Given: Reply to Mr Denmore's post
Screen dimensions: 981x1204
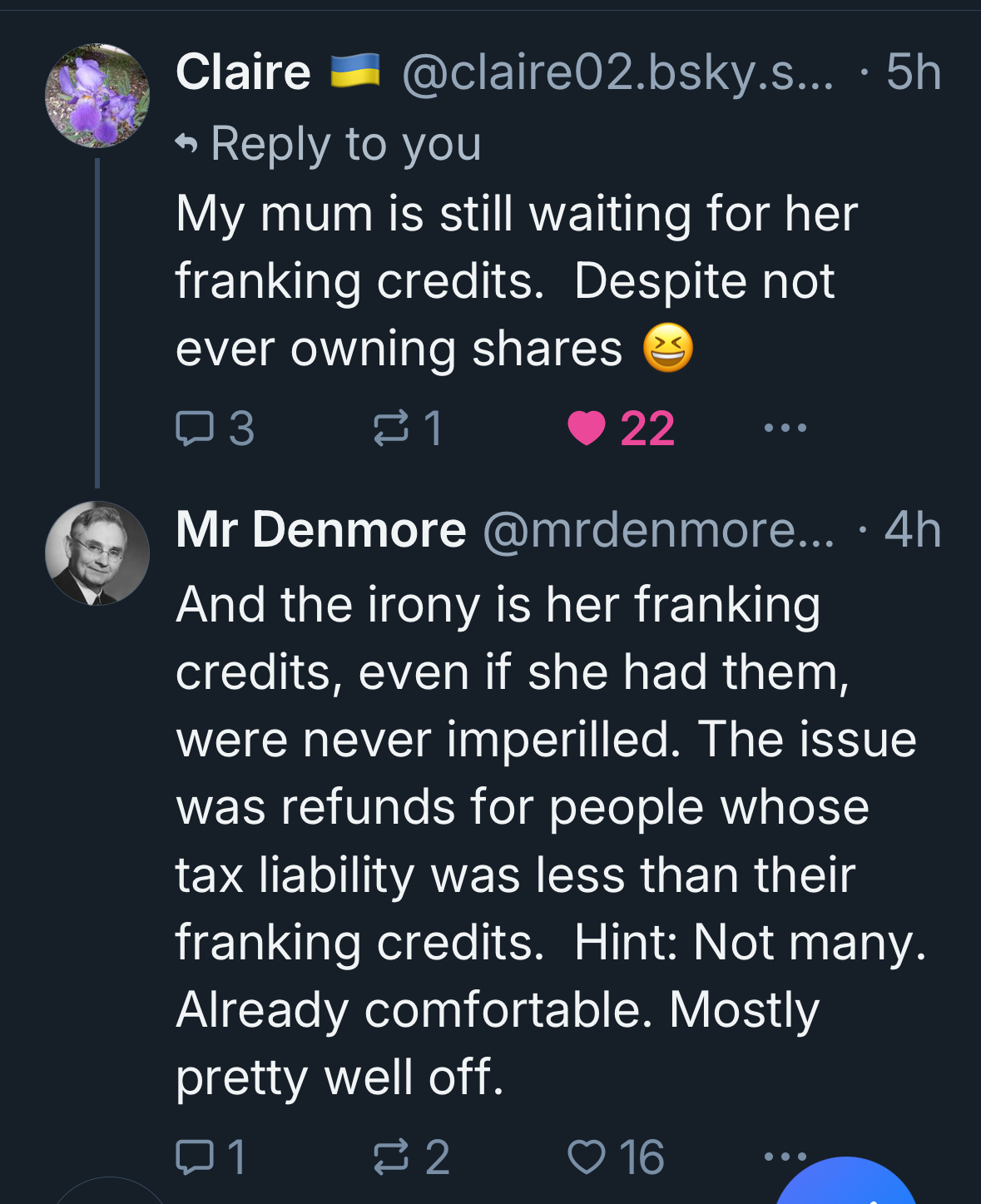Looking at the screenshot, I should 195,1157.
